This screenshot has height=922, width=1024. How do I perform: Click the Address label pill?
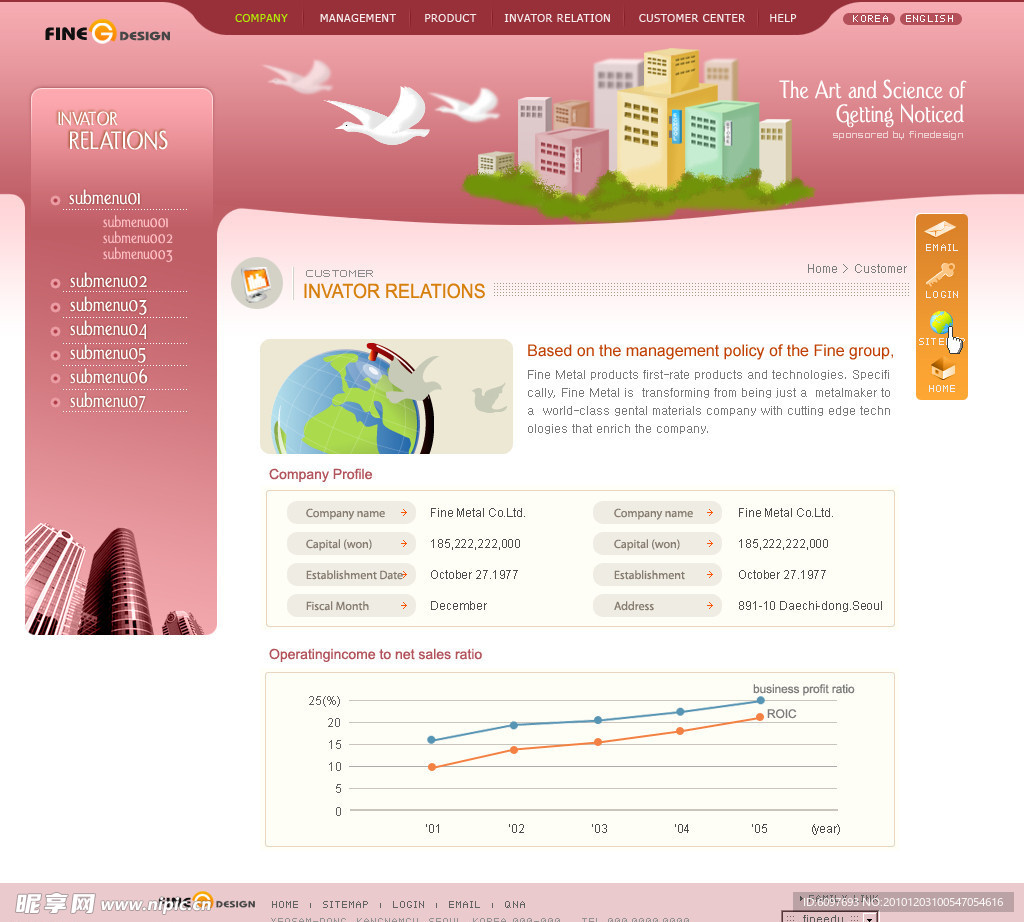[658, 605]
